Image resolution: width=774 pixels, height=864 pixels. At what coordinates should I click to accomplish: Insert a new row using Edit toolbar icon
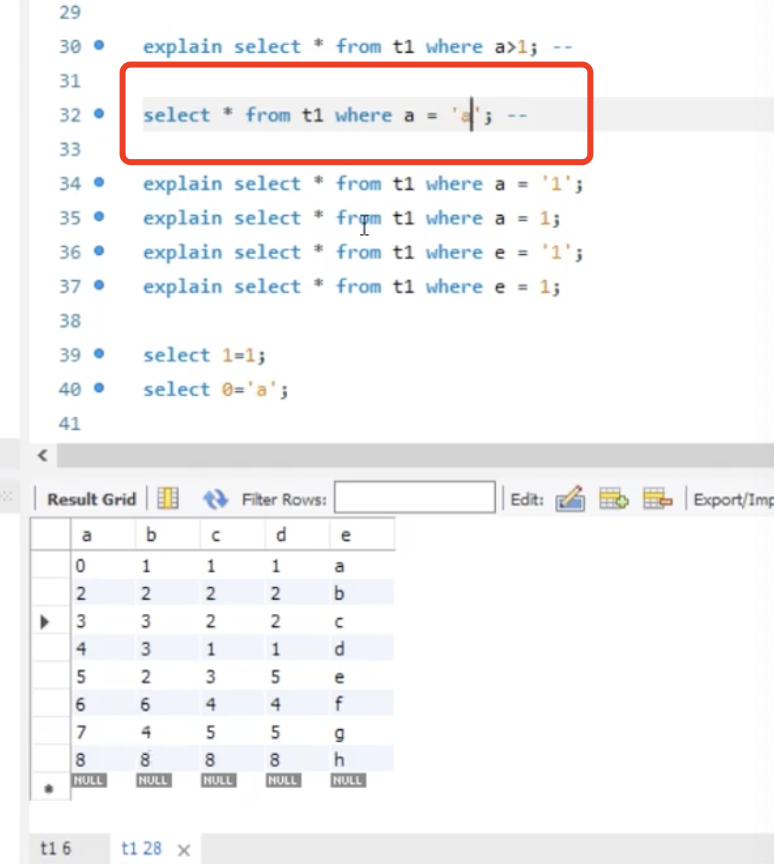click(x=613, y=499)
